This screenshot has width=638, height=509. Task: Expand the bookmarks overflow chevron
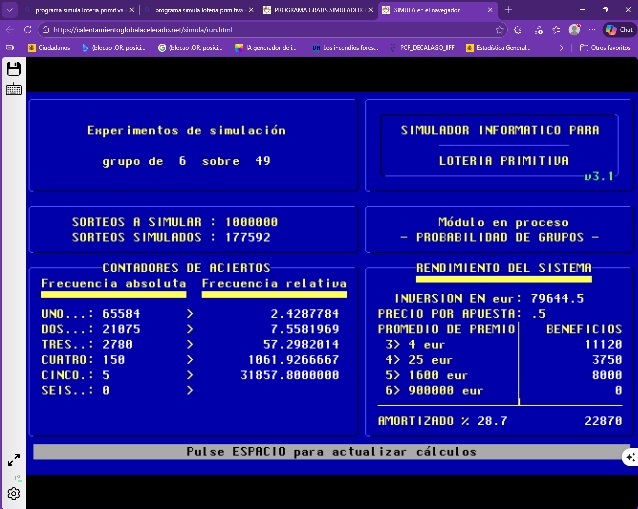click(x=561, y=47)
